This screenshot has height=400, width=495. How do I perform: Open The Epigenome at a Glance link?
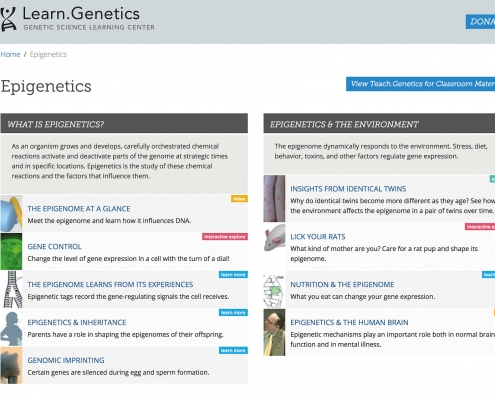[79, 209]
